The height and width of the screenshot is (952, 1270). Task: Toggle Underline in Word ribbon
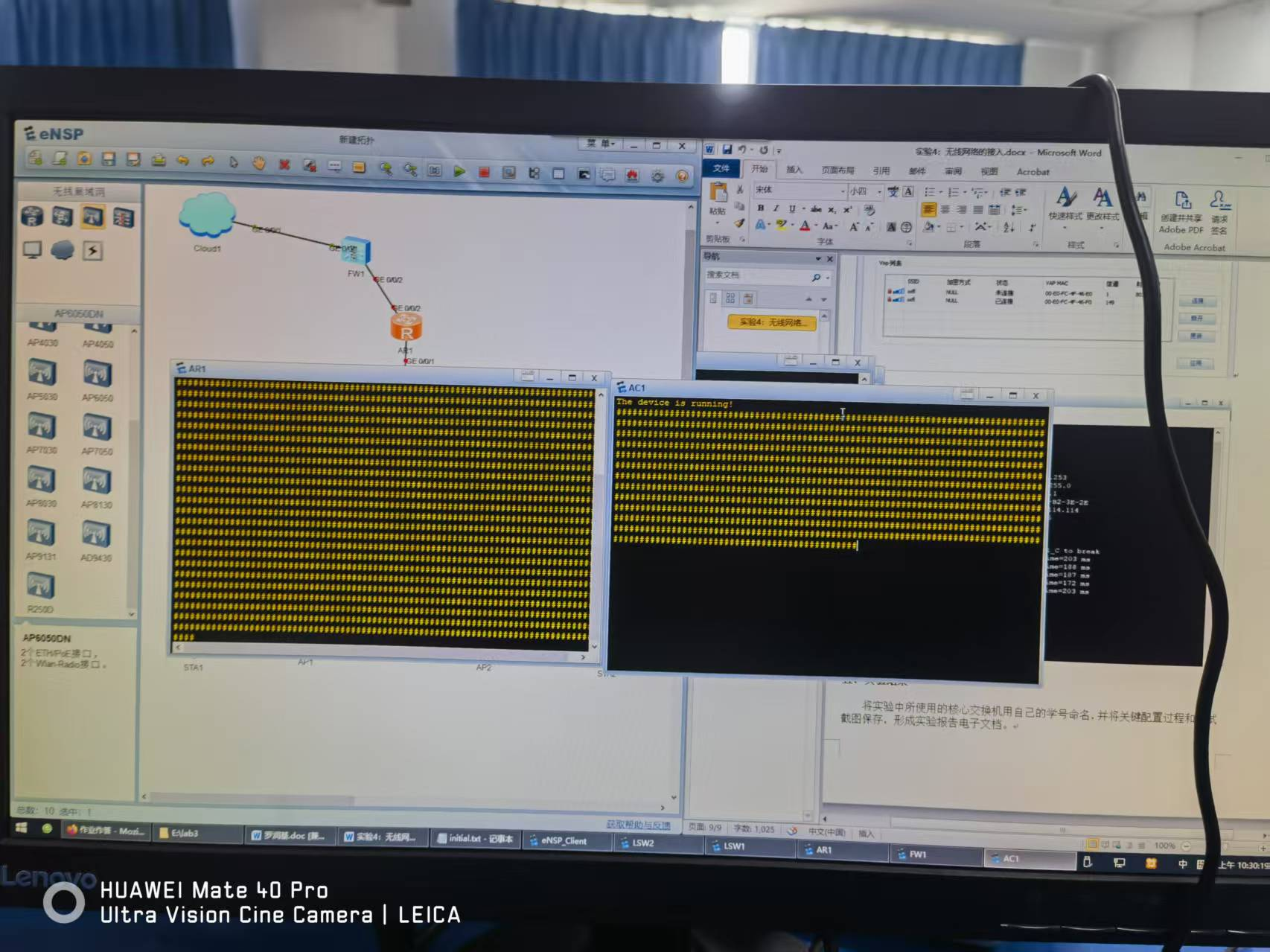(x=792, y=209)
